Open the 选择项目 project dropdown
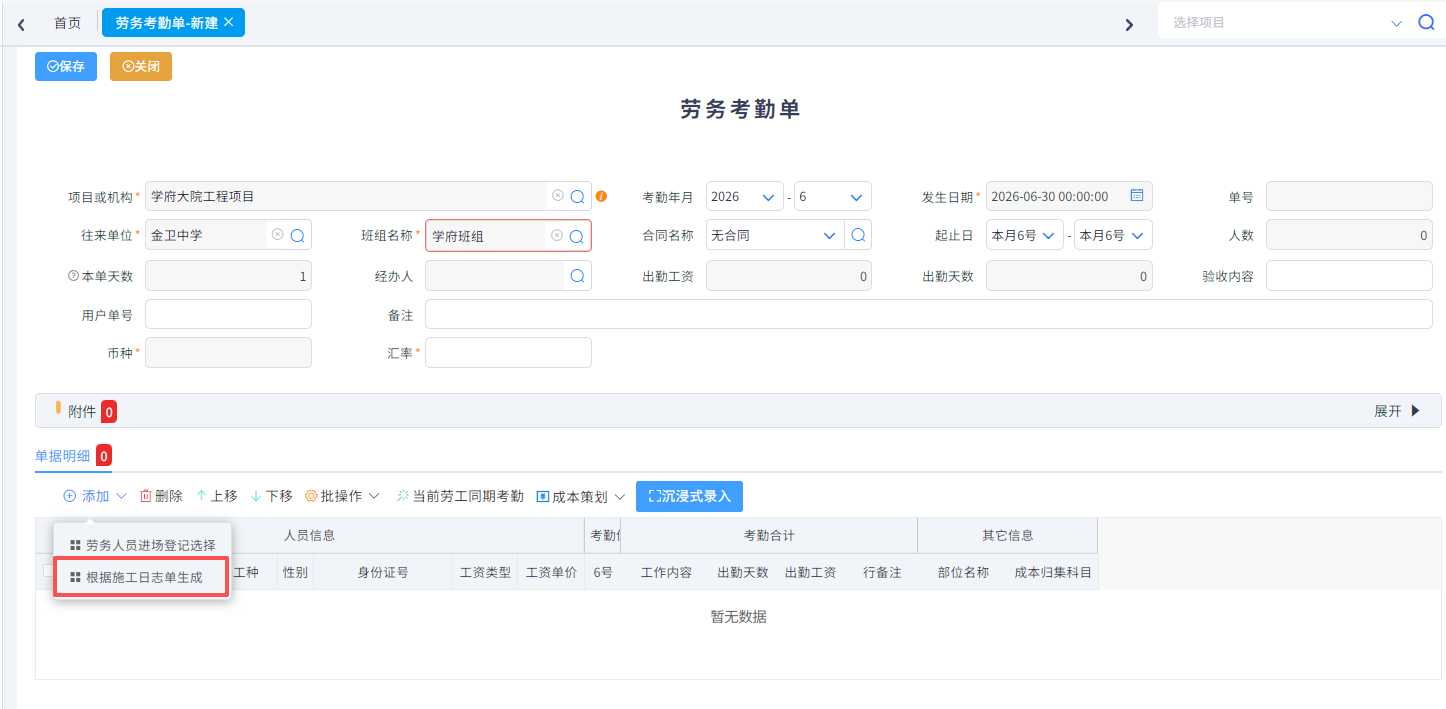1446x709 pixels. (x=1397, y=23)
